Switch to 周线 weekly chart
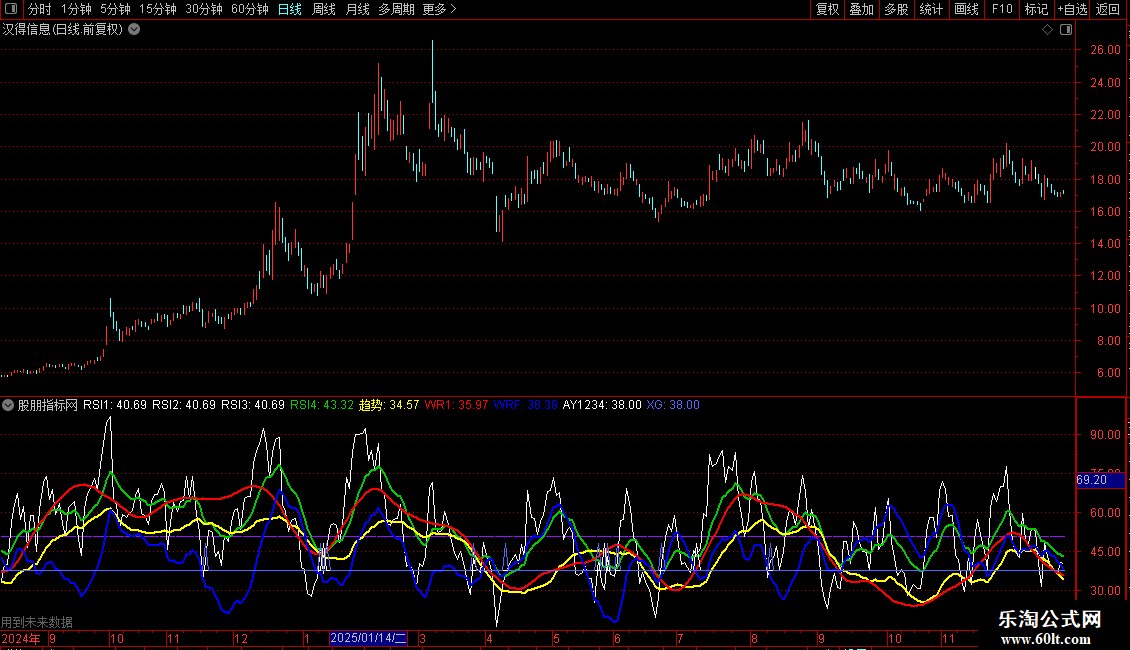This screenshot has width=1130, height=650. 324,9
